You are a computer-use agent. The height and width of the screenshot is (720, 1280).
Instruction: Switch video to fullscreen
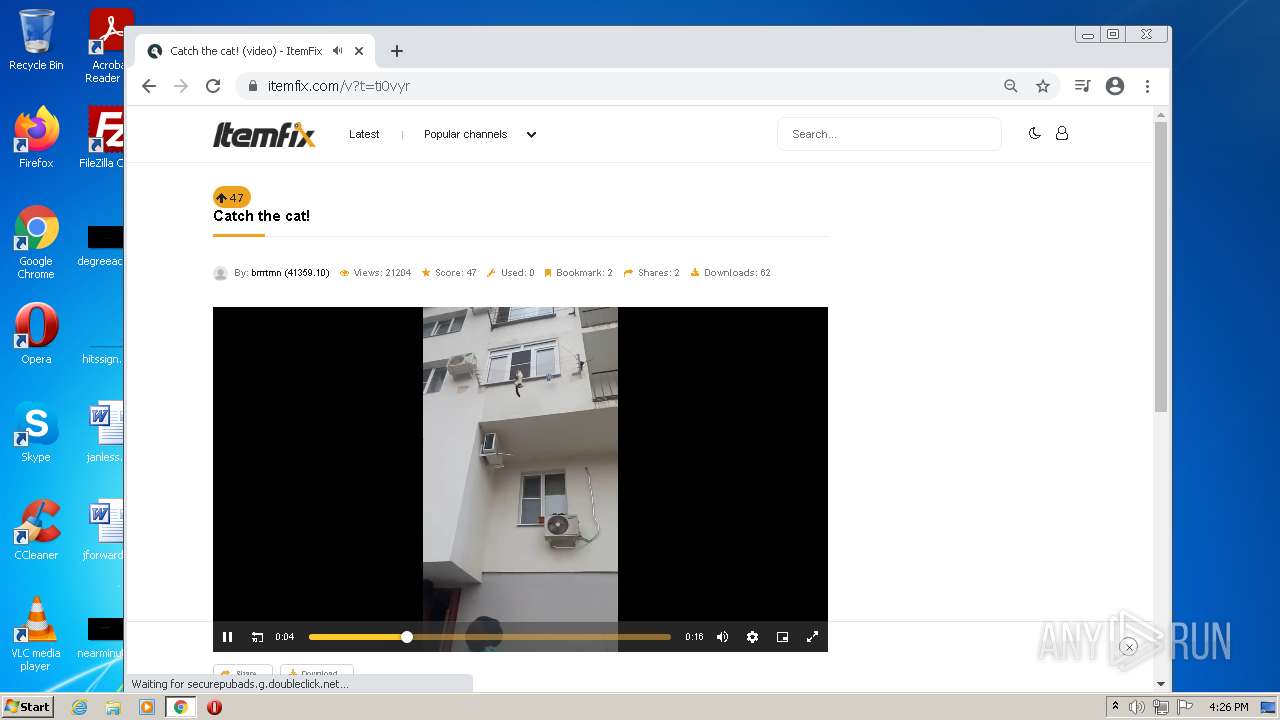[812, 637]
